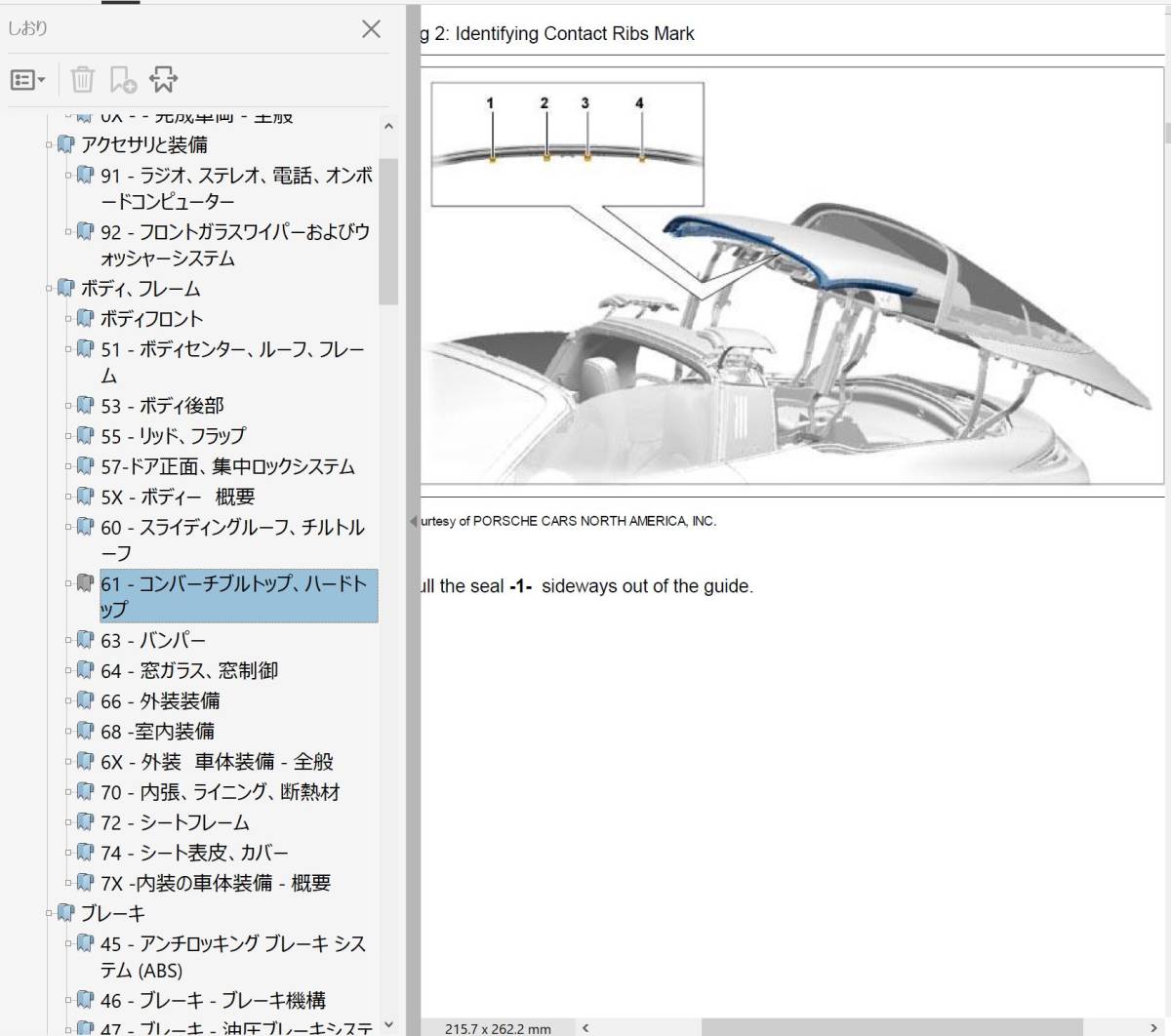This screenshot has width=1171, height=1036.
Task: Collapse ボディ、フレーム tree node
Action: click(49, 289)
